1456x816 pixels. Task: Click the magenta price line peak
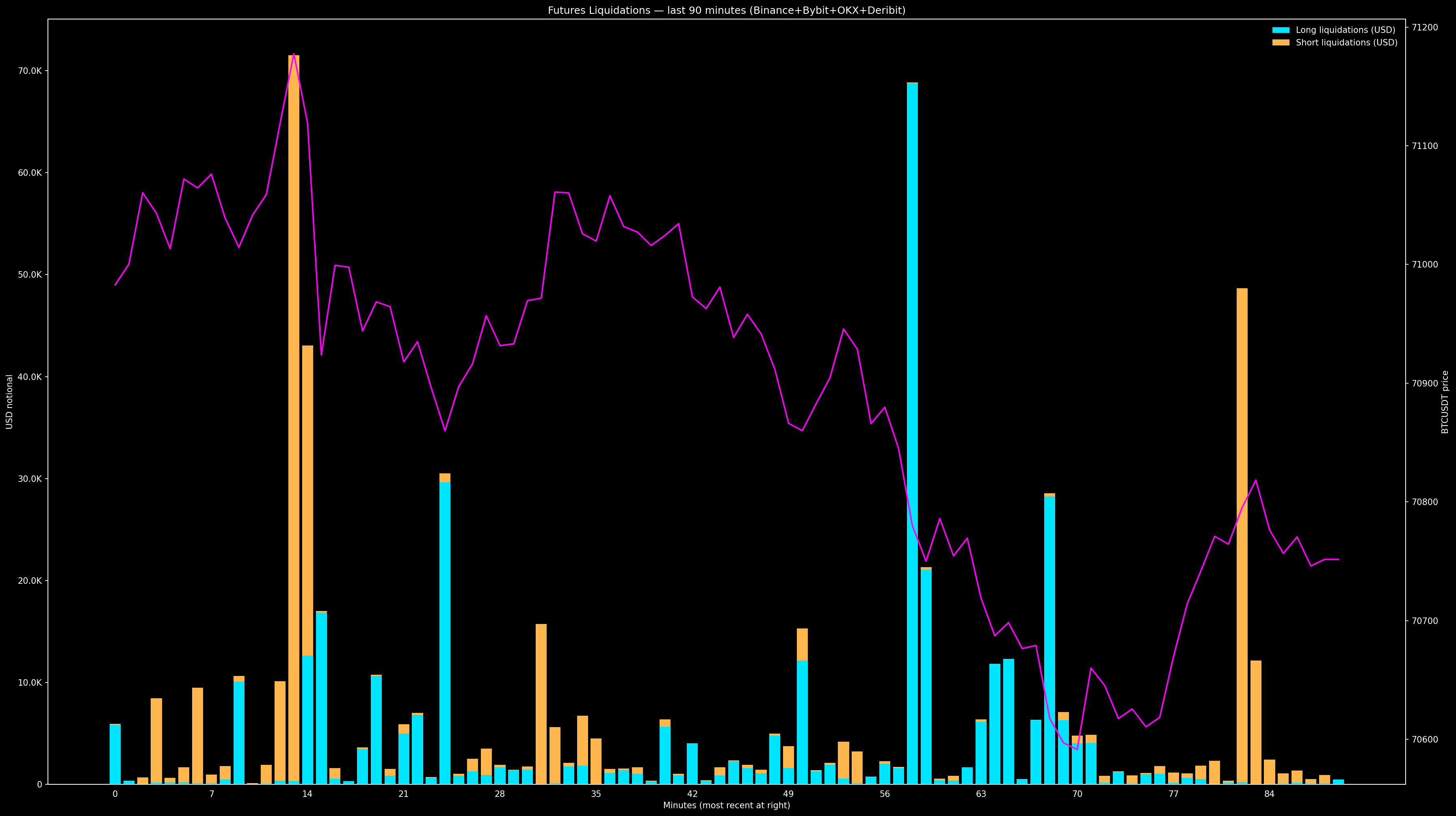pyautogui.click(x=293, y=54)
